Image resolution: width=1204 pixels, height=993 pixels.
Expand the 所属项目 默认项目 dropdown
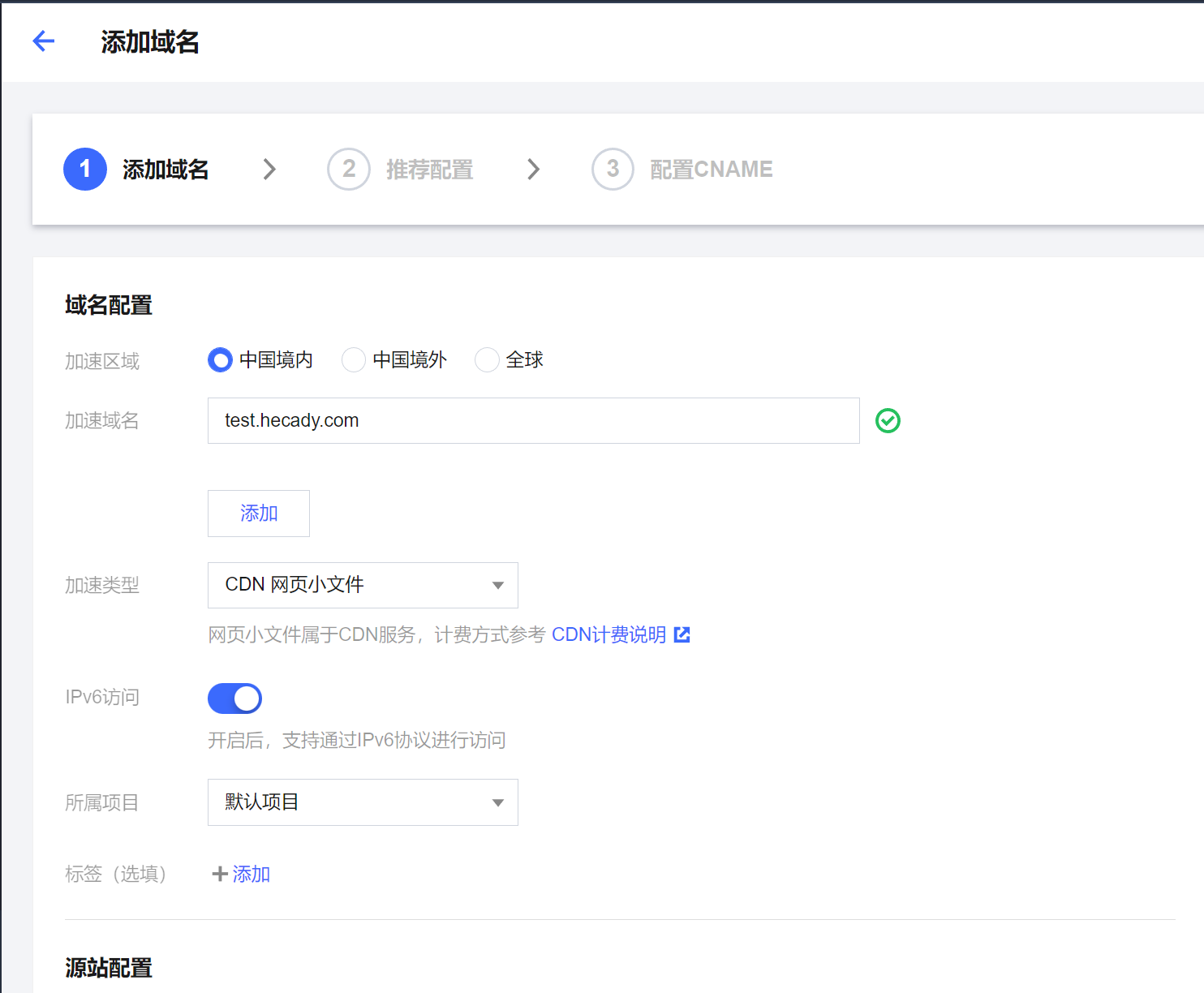(x=363, y=802)
